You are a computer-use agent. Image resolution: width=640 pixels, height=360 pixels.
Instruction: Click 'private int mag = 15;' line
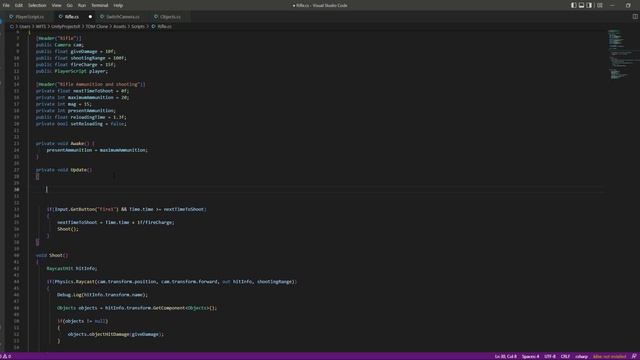coord(64,104)
